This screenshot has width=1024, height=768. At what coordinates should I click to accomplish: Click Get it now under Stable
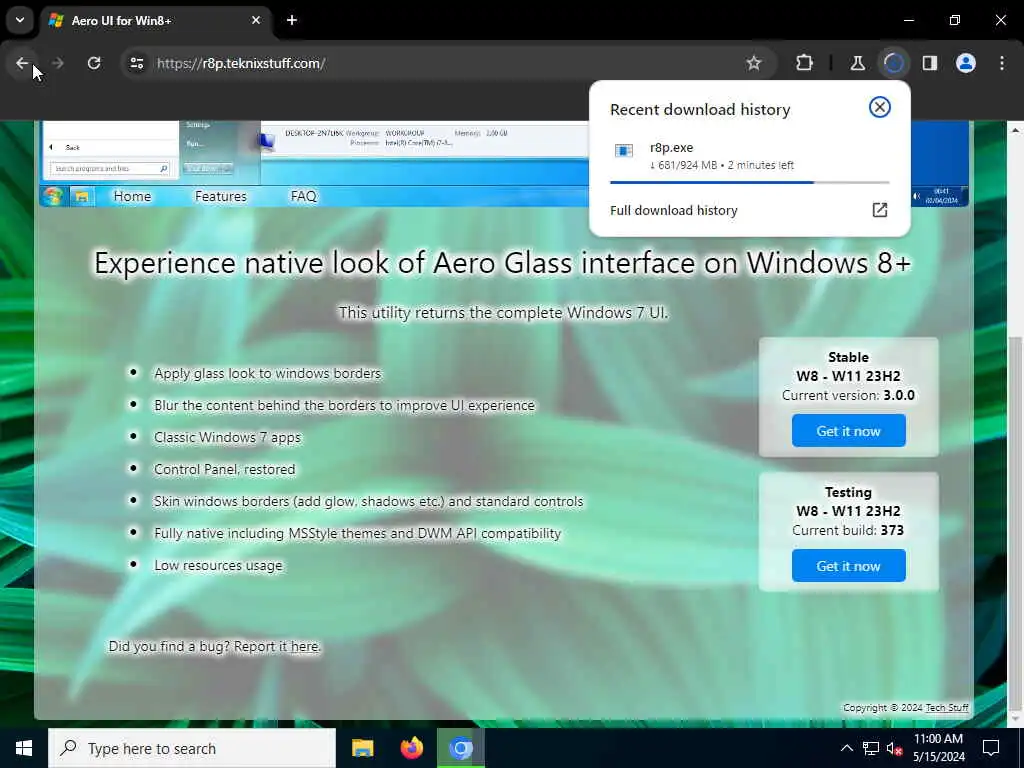[x=848, y=431]
